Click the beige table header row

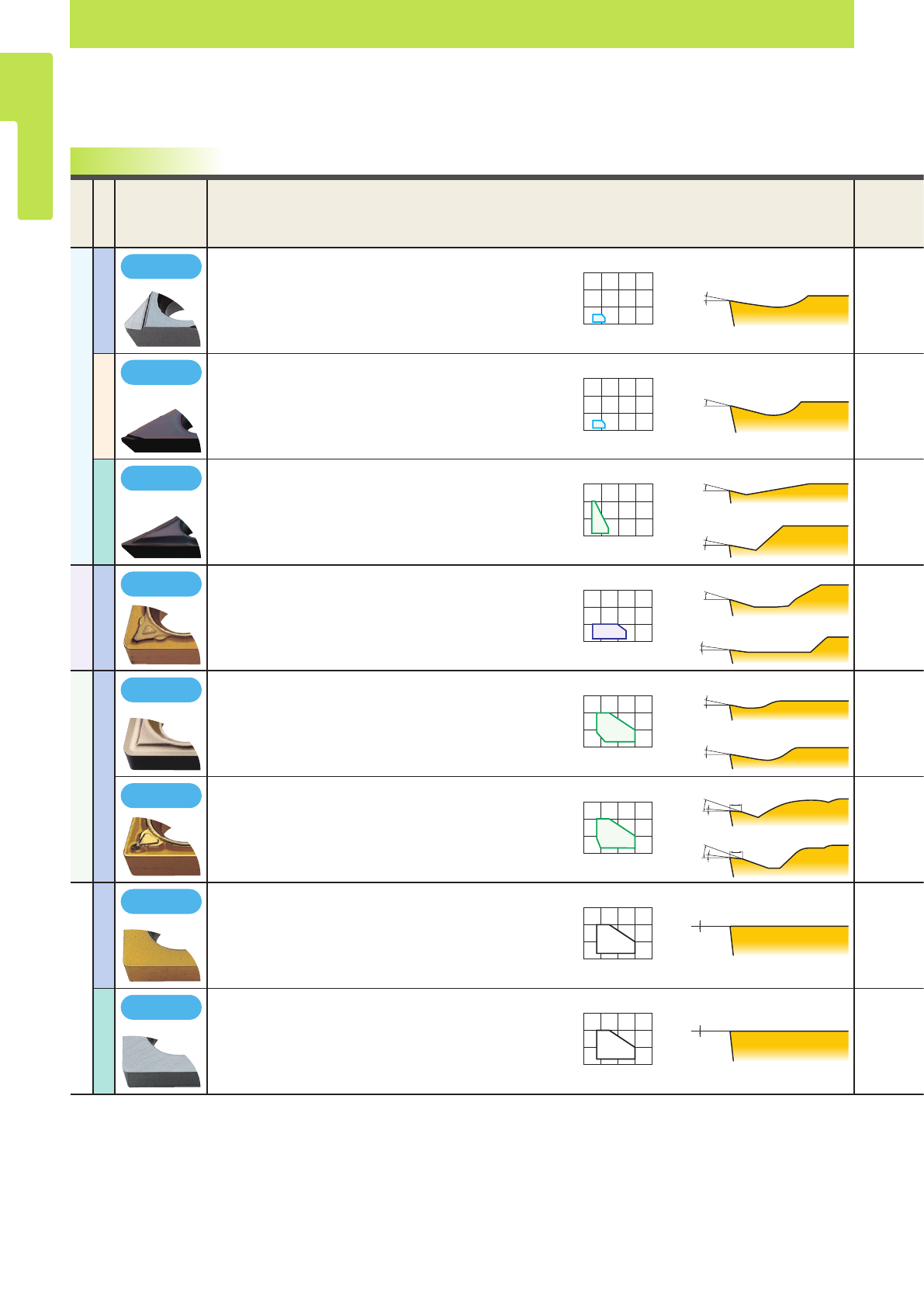tap(497, 213)
